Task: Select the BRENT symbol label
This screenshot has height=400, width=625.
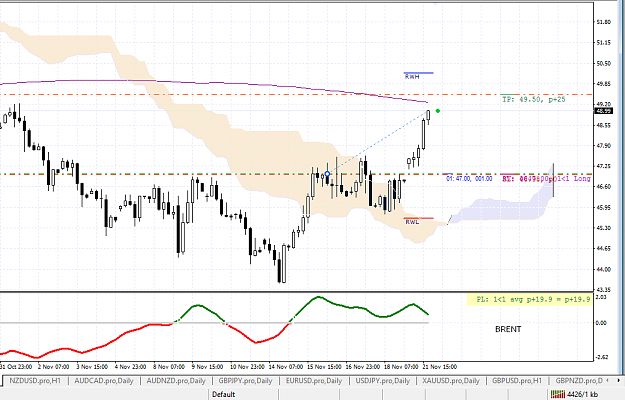Action: coord(508,329)
